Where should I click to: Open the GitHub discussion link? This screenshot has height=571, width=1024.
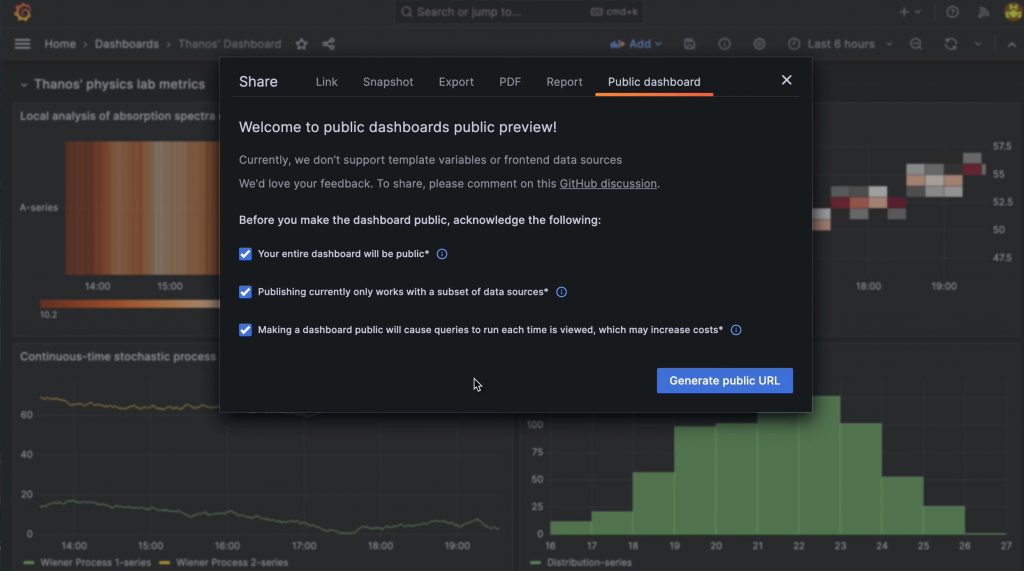(608, 184)
